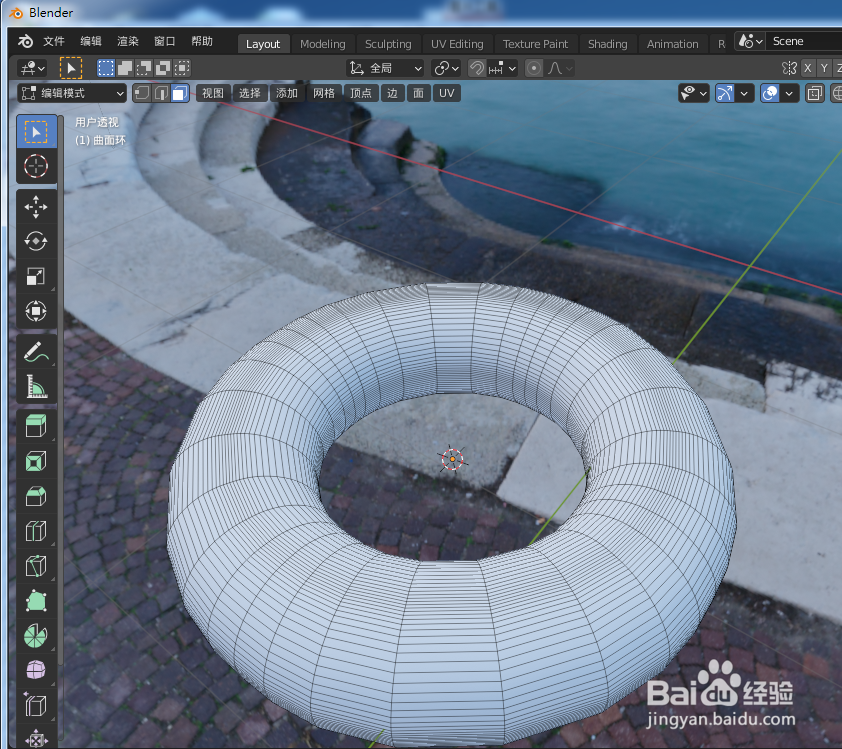The image size is (842, 749).
Task: Toggle snapping with the magnet icon
Action: point(476,67)
